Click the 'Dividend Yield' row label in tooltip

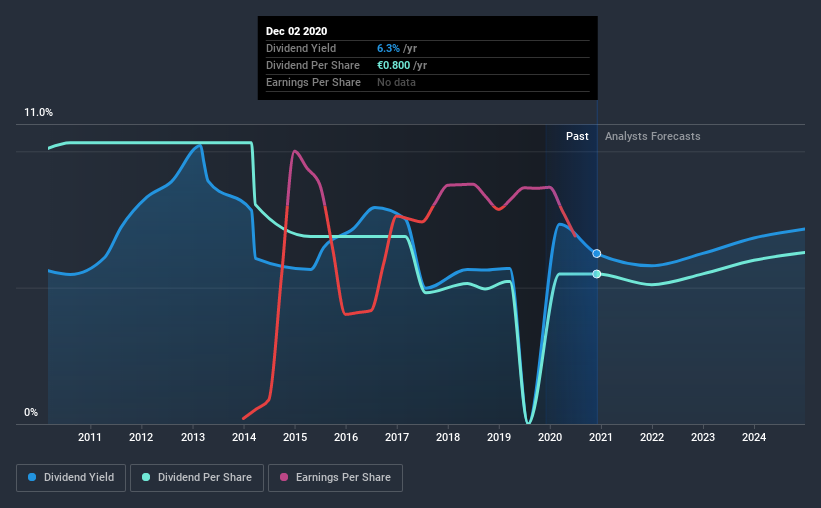pos(301,48)
